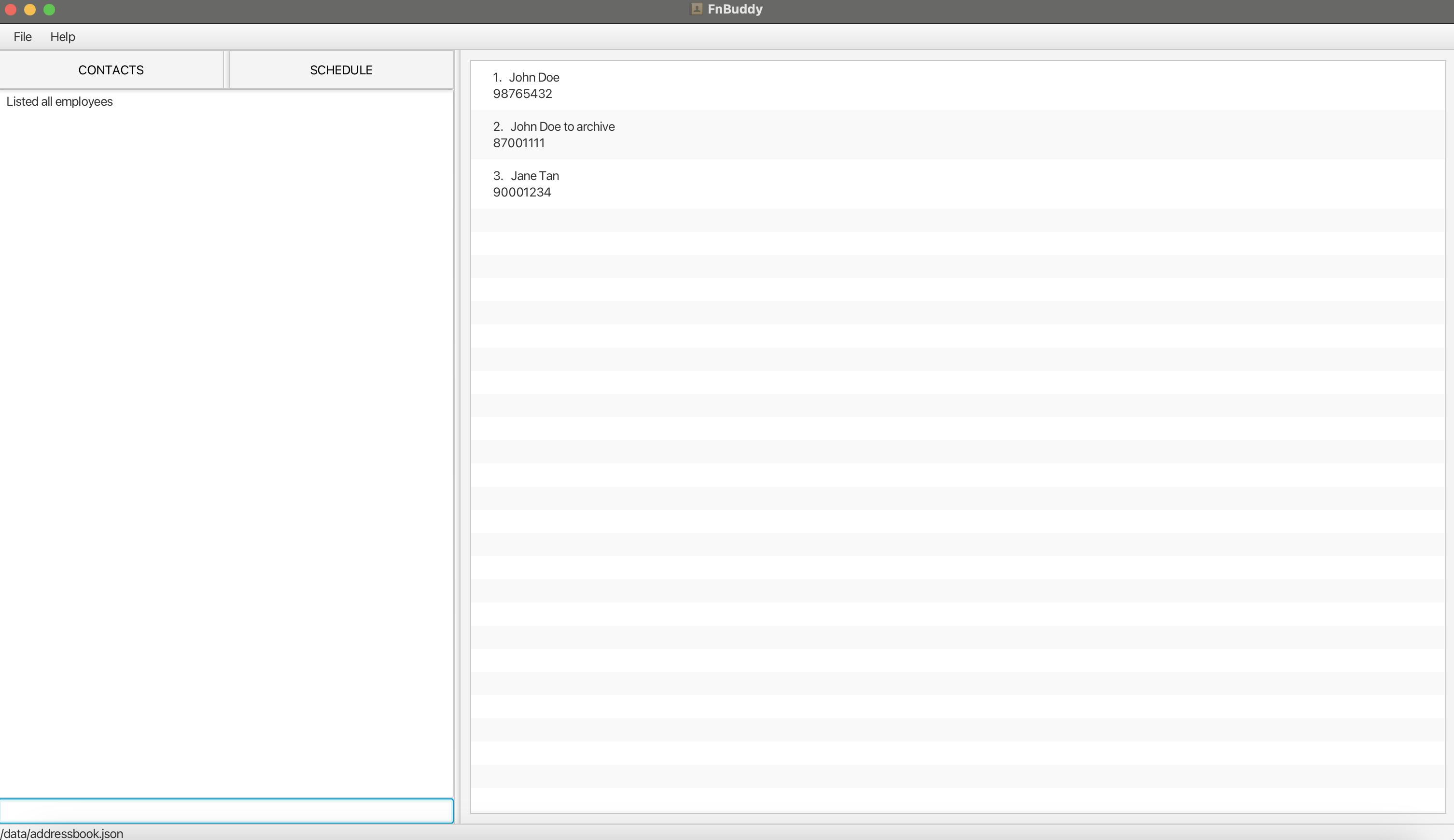This screenshot has height=840, width=1454.
Task: Switch to the CONTACTS tab
Action: (112, 70)
